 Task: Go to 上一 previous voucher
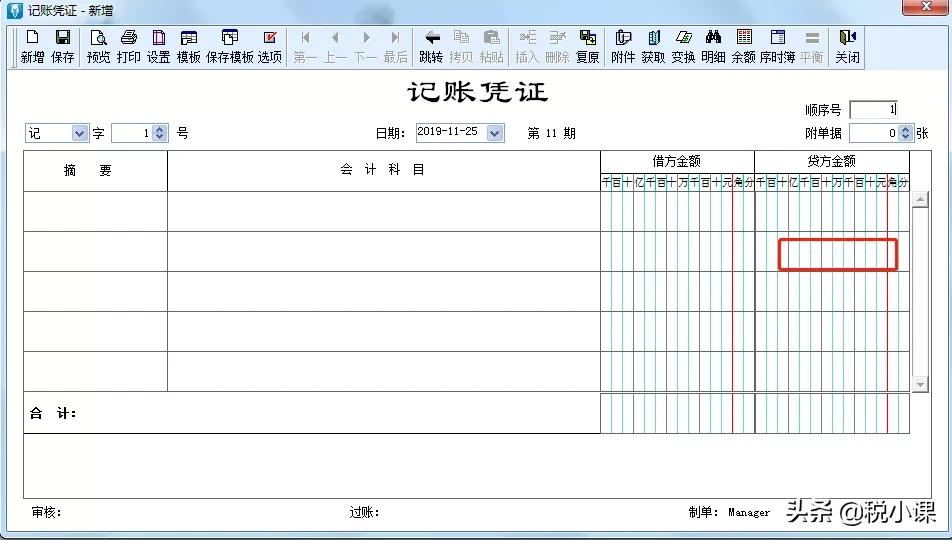[335, 46]
